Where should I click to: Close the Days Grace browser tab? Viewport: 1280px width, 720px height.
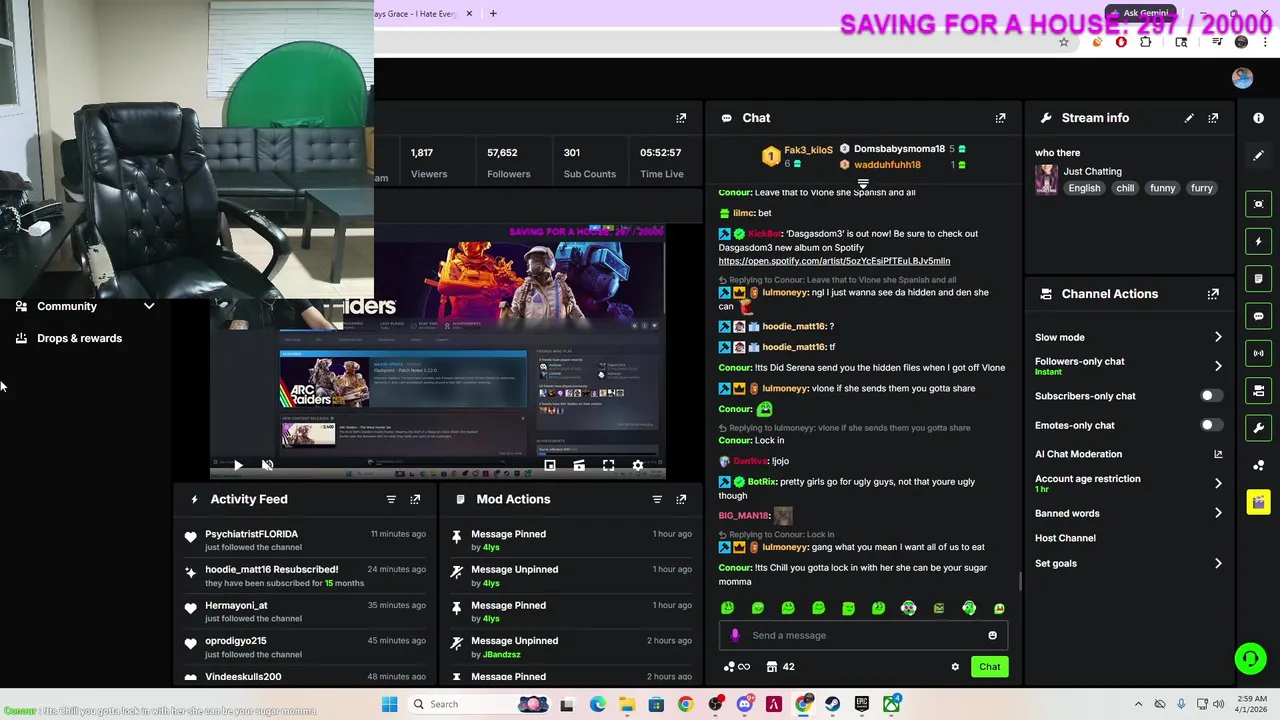point(469,13)
